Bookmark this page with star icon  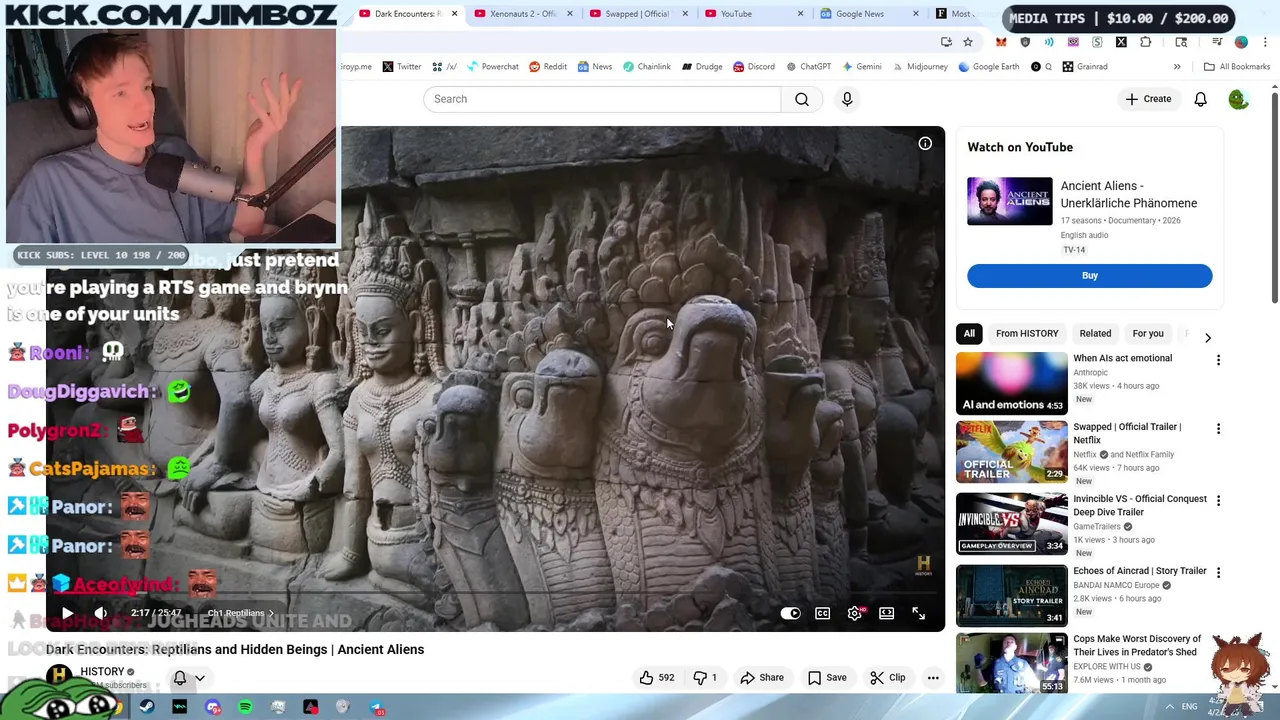[968, 42]
